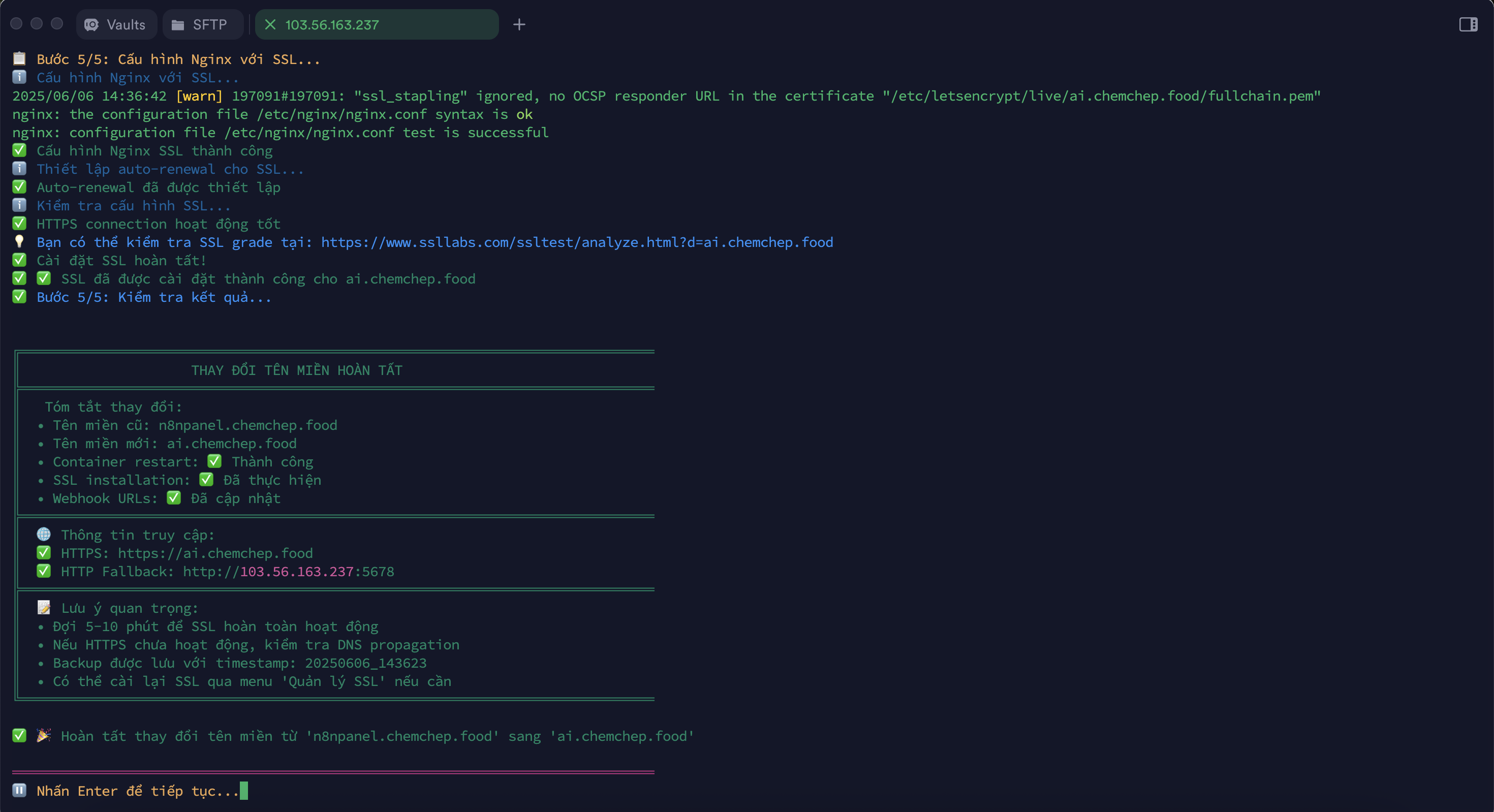Click 'nginx.conf syntax is ok' line
Screen dimensions: 1494x812
[272, 114]
